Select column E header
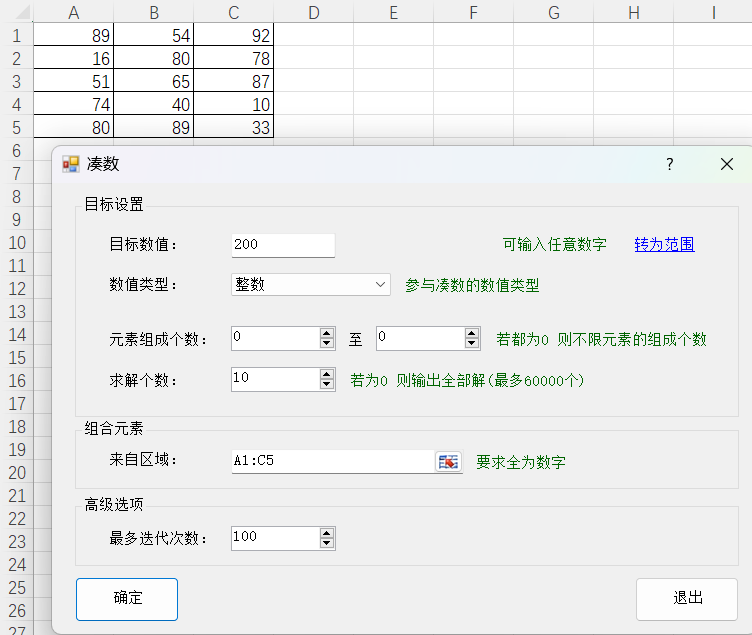This screenshot has width=752, height=635. 394,12
